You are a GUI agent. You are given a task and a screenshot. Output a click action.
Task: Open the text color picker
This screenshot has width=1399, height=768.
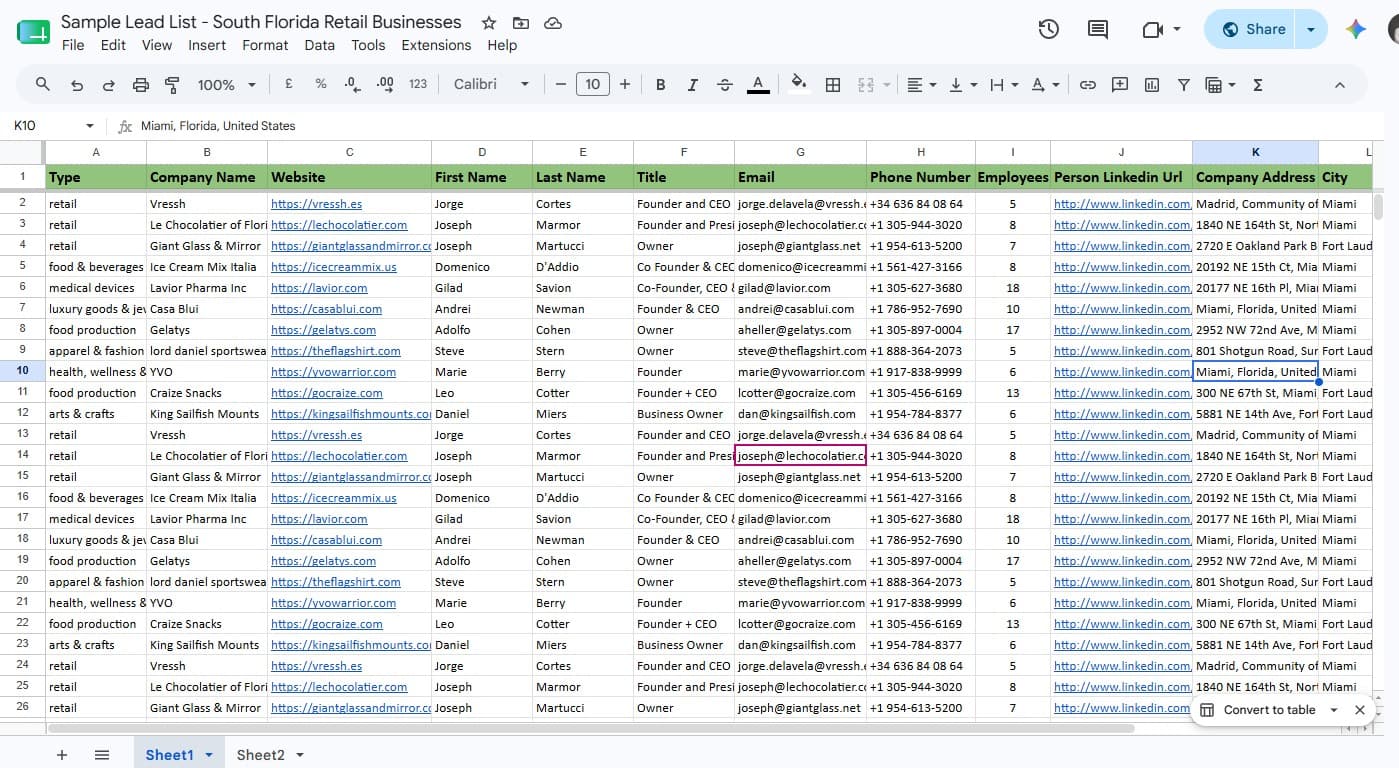point(758,85)
